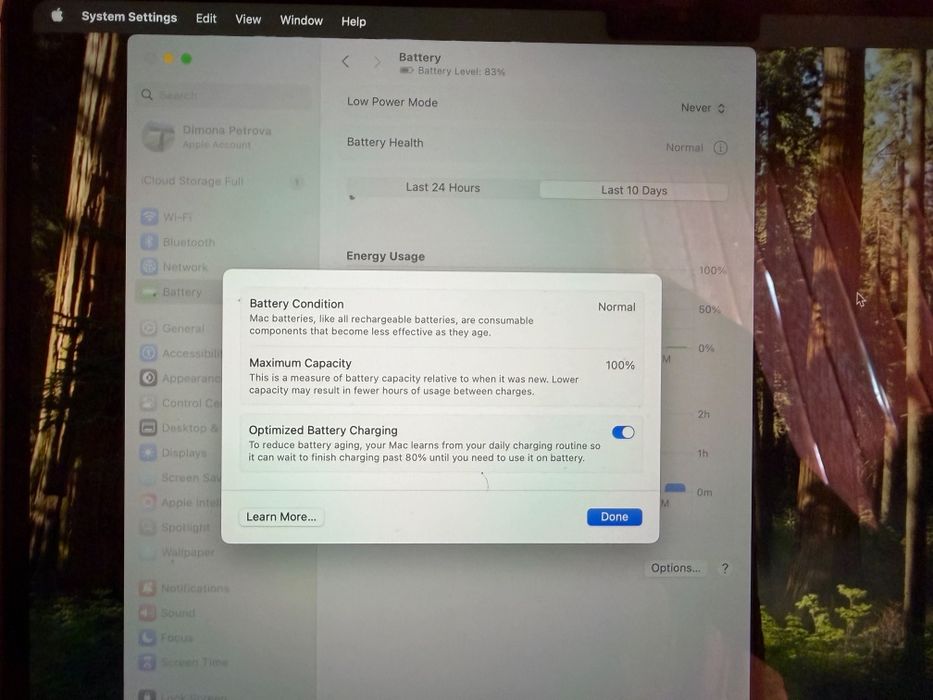Open Wallpaper settings in sidebar
The width and height of the screenshot is (933, 700).
[177, 552]
